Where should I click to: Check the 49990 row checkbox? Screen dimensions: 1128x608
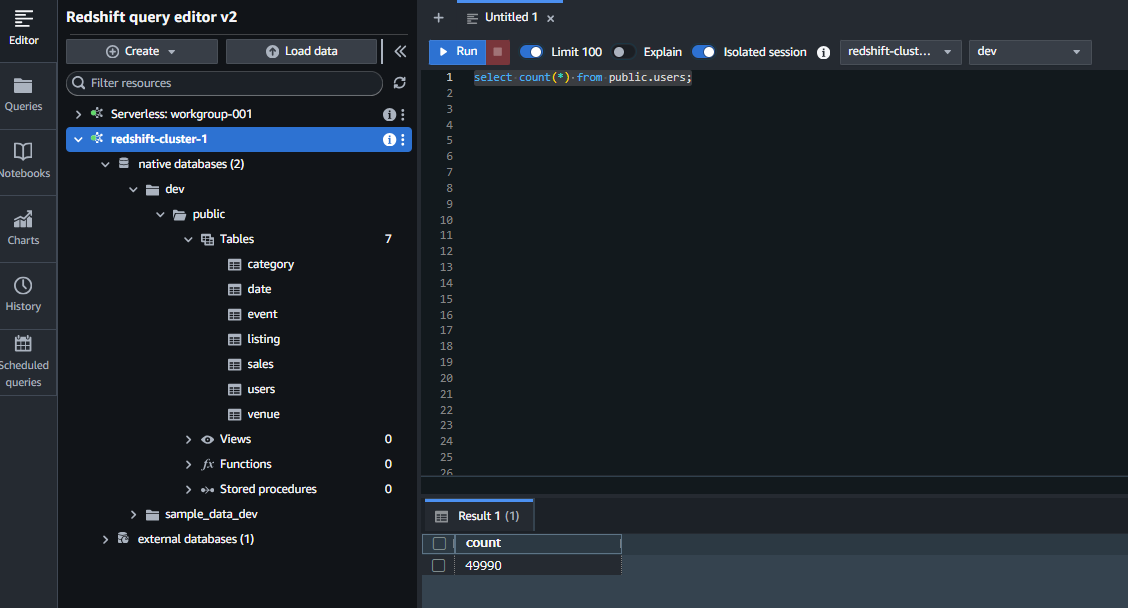click(x=439, y=566)
